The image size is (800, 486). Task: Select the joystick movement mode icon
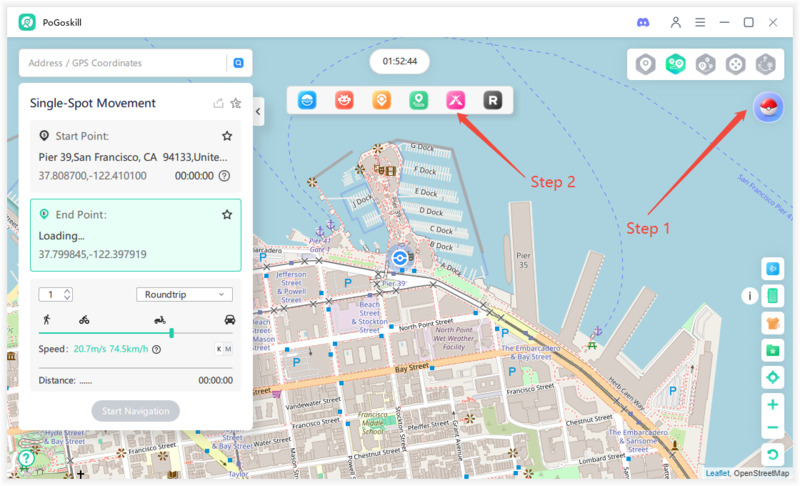(735, 64)
